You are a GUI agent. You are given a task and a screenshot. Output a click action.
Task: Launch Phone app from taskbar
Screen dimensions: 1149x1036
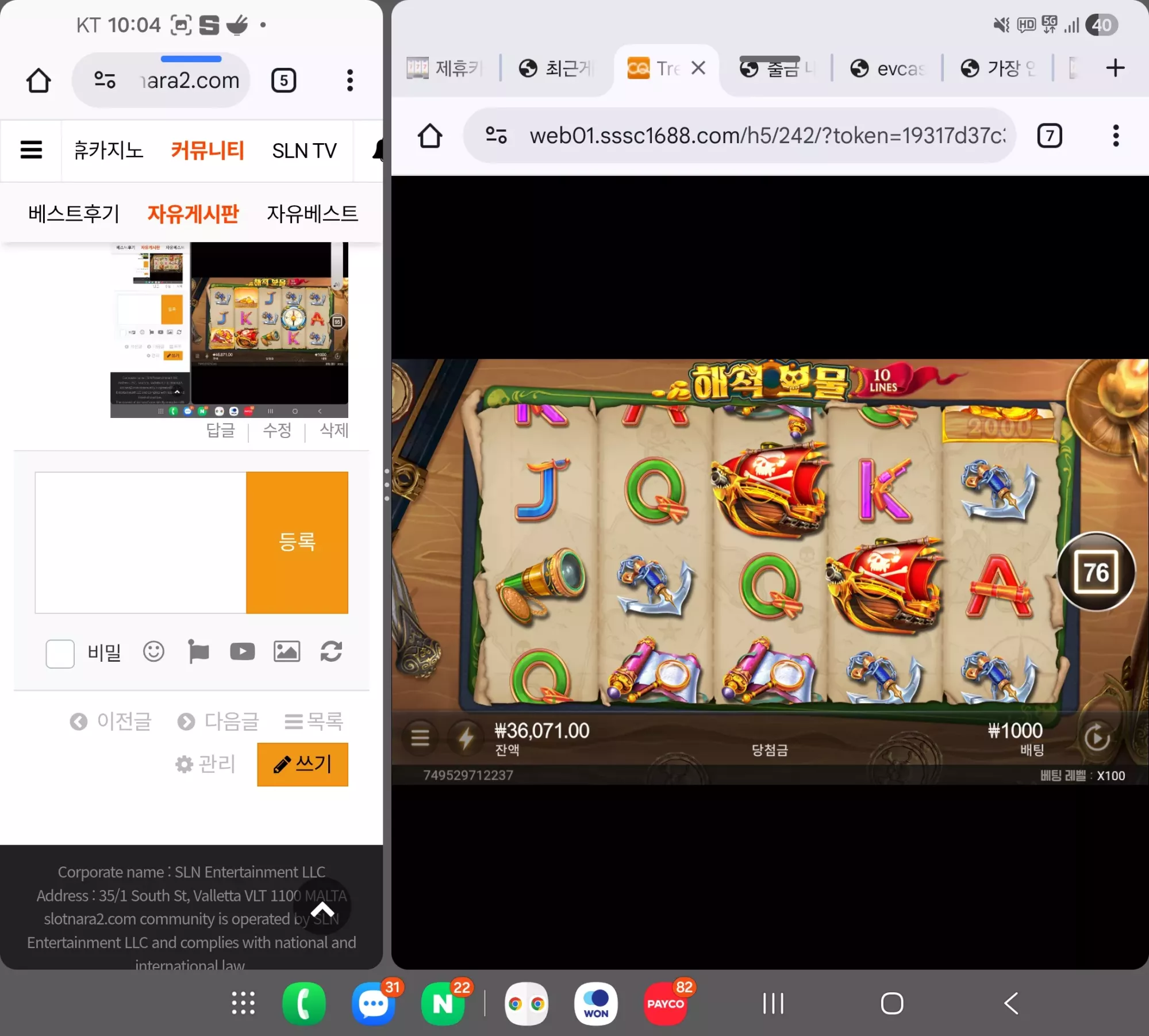(x=304, y=1004)
